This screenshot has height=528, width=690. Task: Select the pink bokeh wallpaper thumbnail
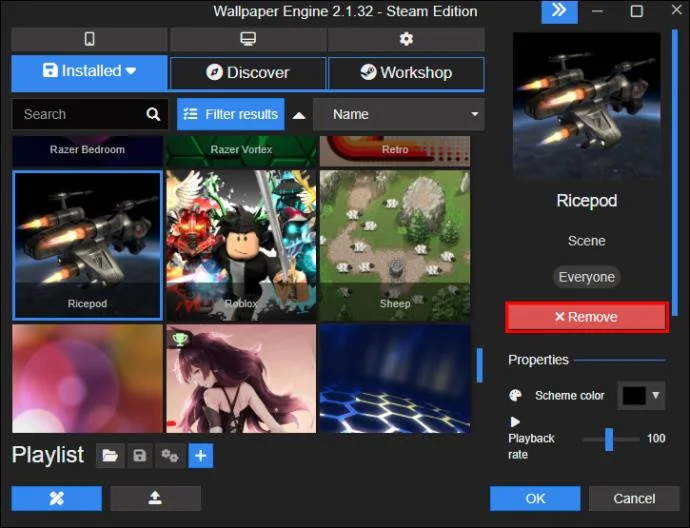point(87,379)
